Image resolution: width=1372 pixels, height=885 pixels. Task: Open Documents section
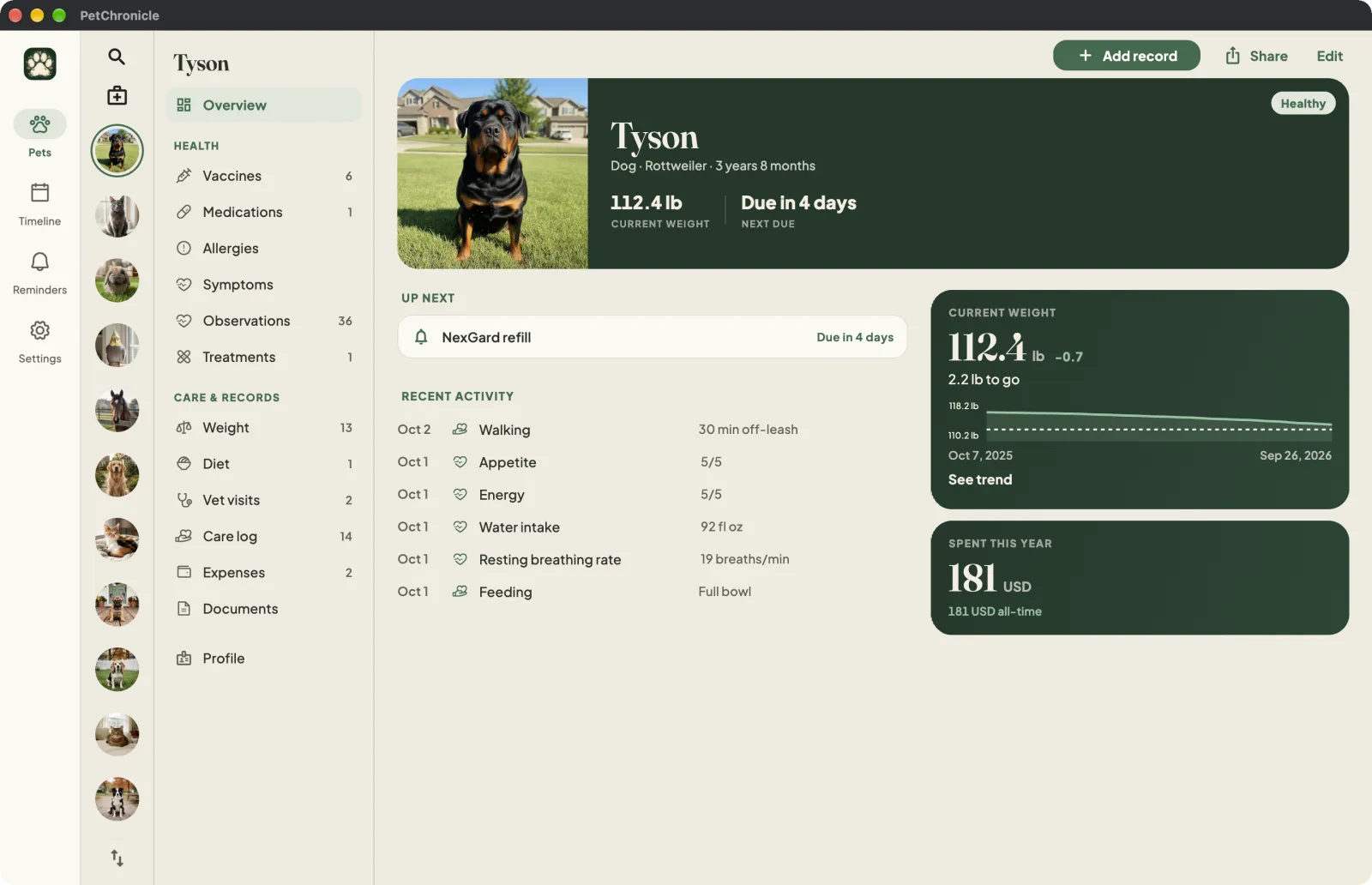[263, 608]
